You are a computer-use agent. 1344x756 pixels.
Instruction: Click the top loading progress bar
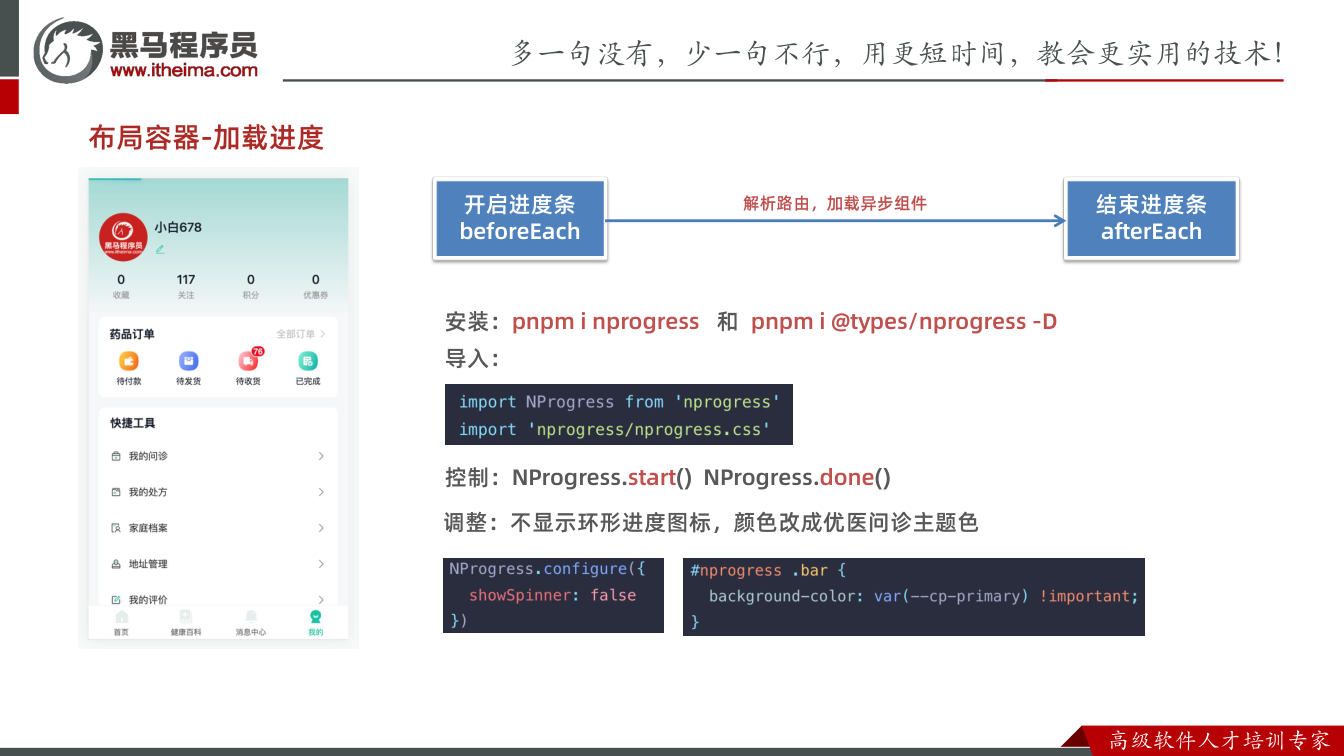pyautogui.click(x=115, y=179)
